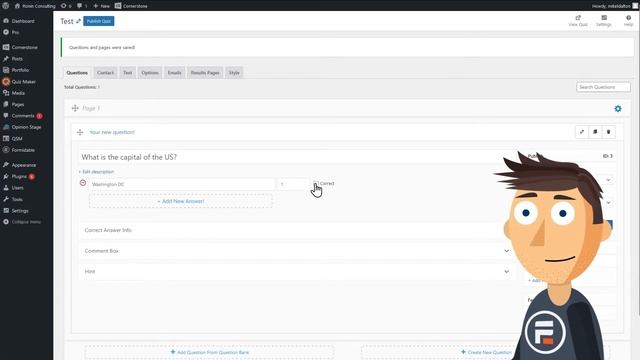Click Add New Answer
The image size is (640, 360).
pos(181,201)
